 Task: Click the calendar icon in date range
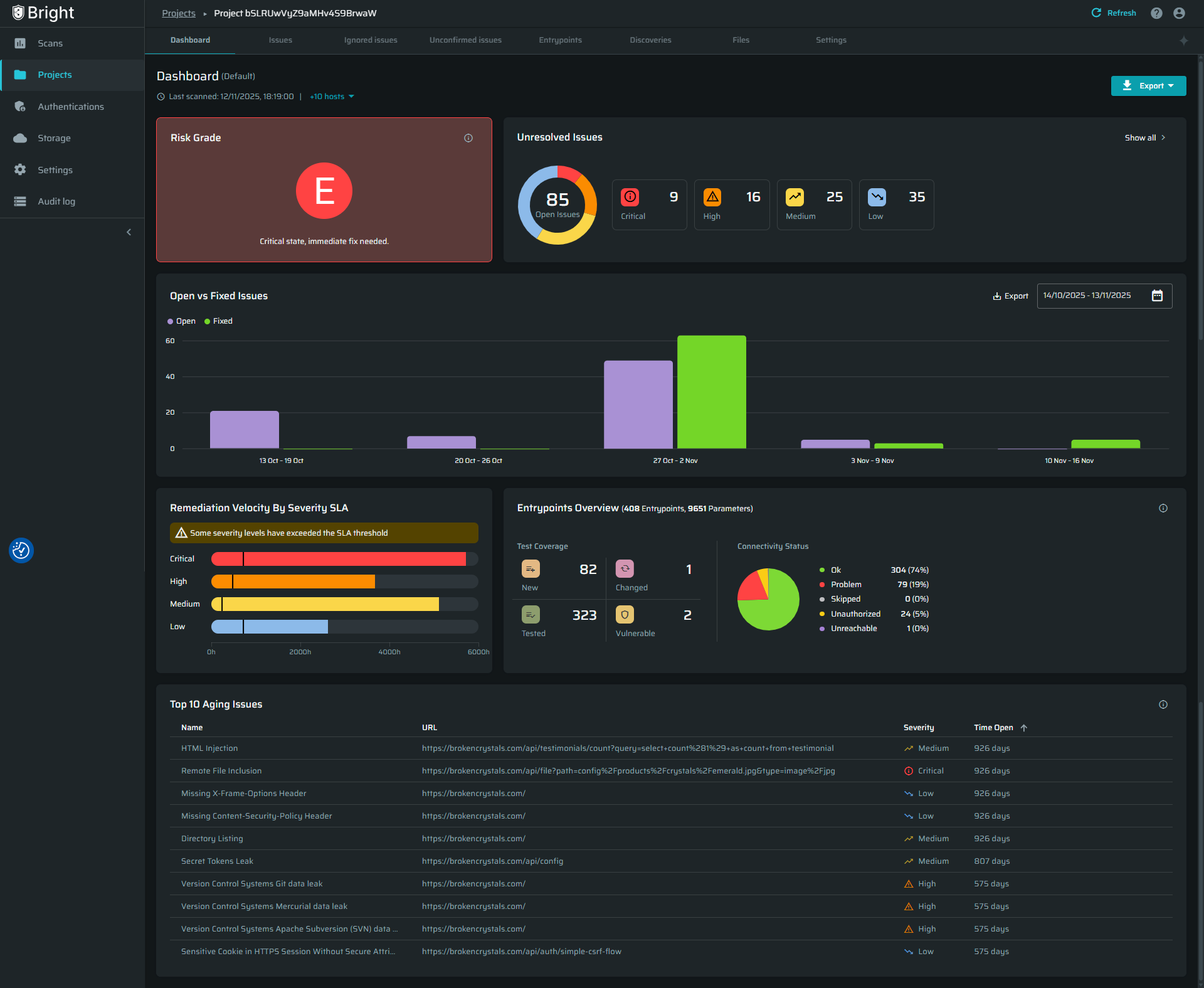click(x=1157, y=295)
